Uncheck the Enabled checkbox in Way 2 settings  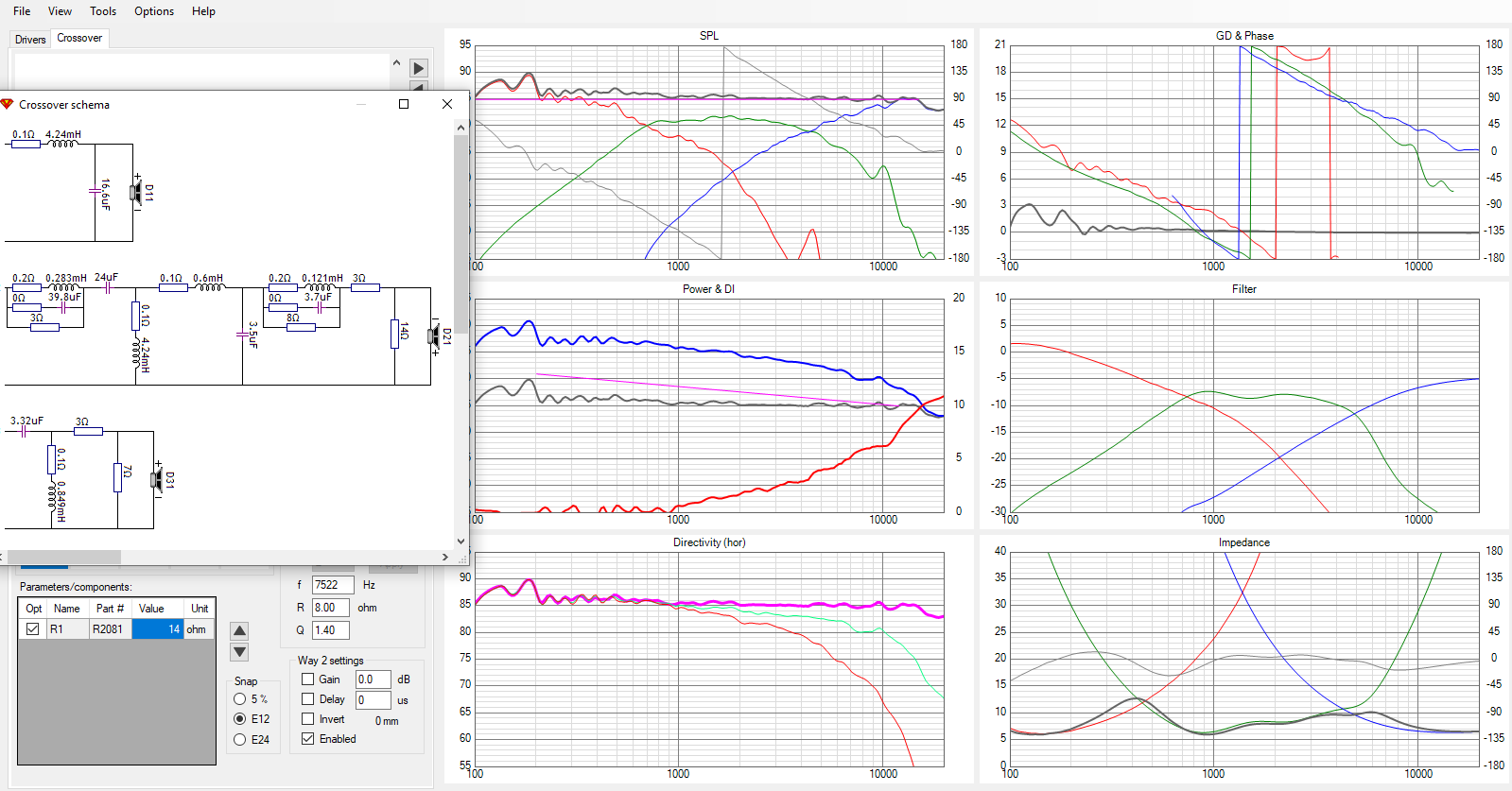click(x=308, y=739)
